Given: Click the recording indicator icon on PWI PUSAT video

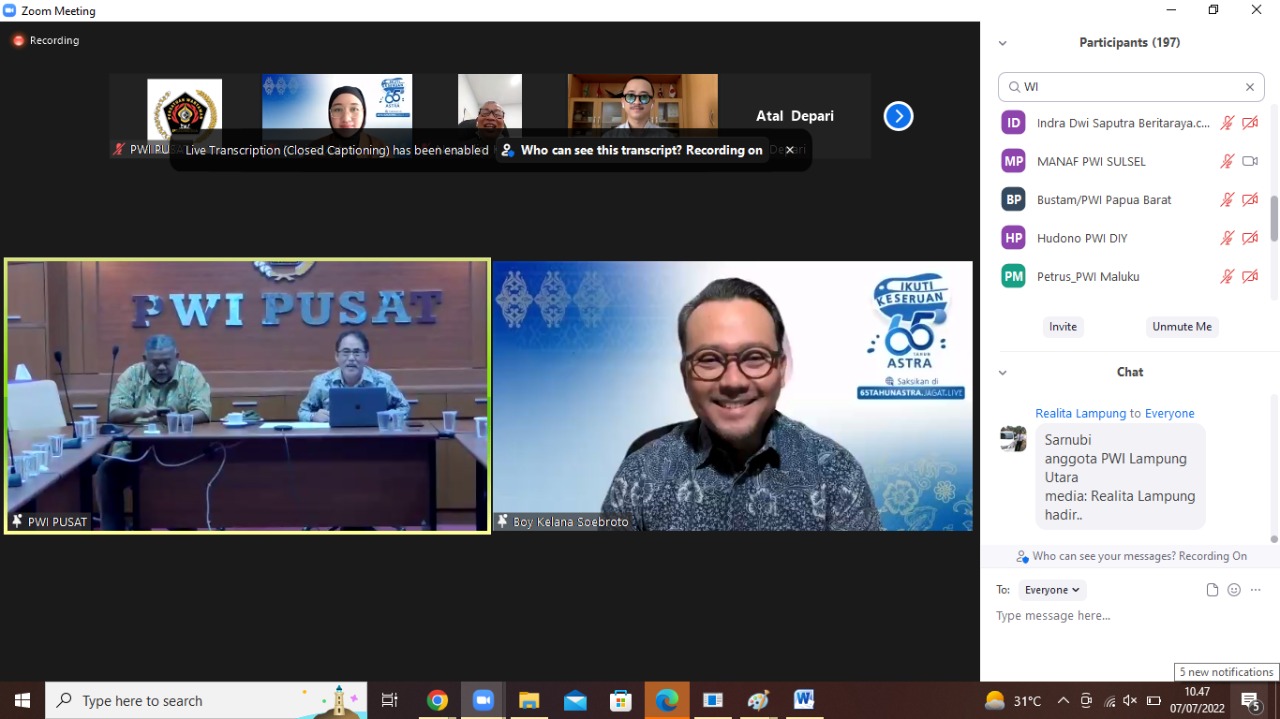Looking at the screenshot, I should point(15,521).
